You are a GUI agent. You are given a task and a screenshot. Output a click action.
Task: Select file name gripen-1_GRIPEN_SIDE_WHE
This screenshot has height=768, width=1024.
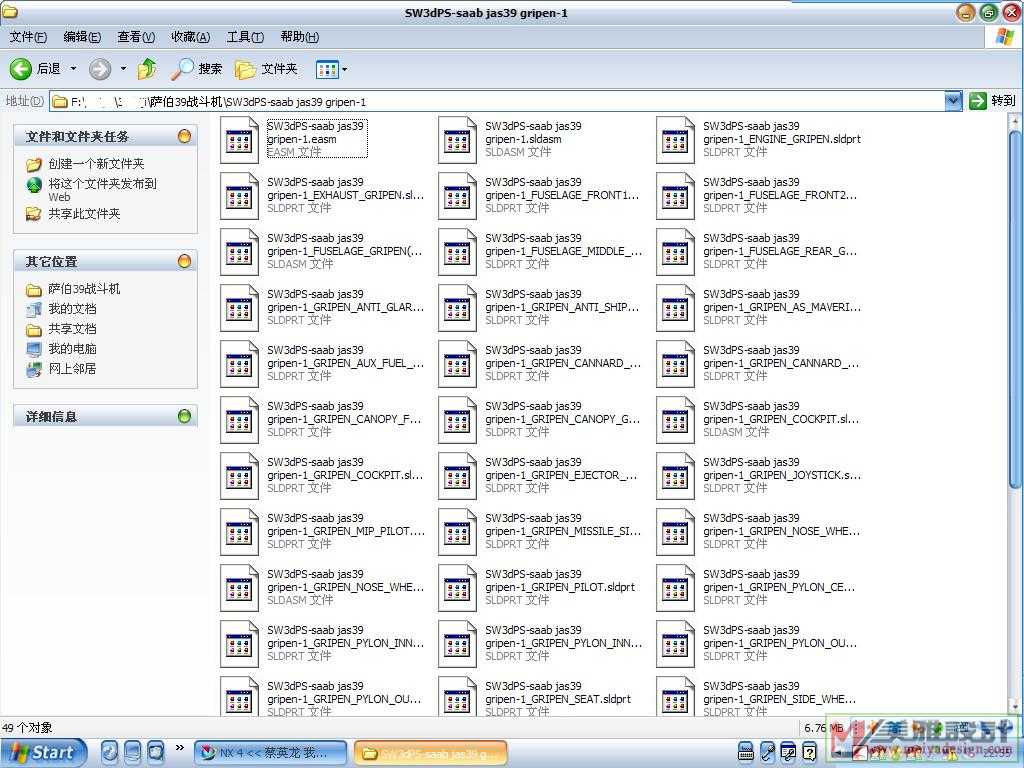coord(780,693)
